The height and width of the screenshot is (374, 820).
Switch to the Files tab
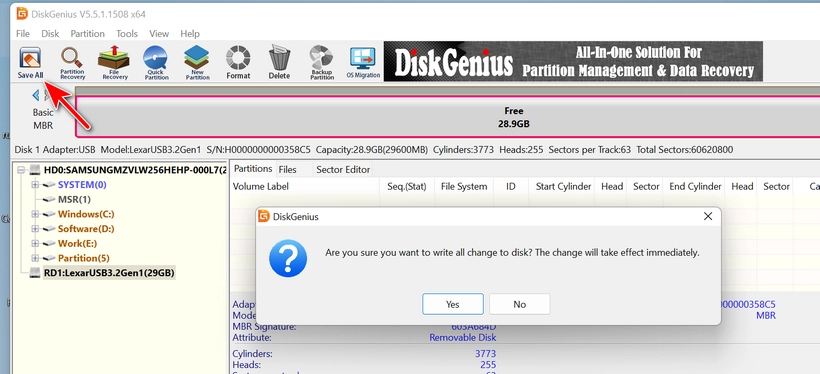coord(287,169)
